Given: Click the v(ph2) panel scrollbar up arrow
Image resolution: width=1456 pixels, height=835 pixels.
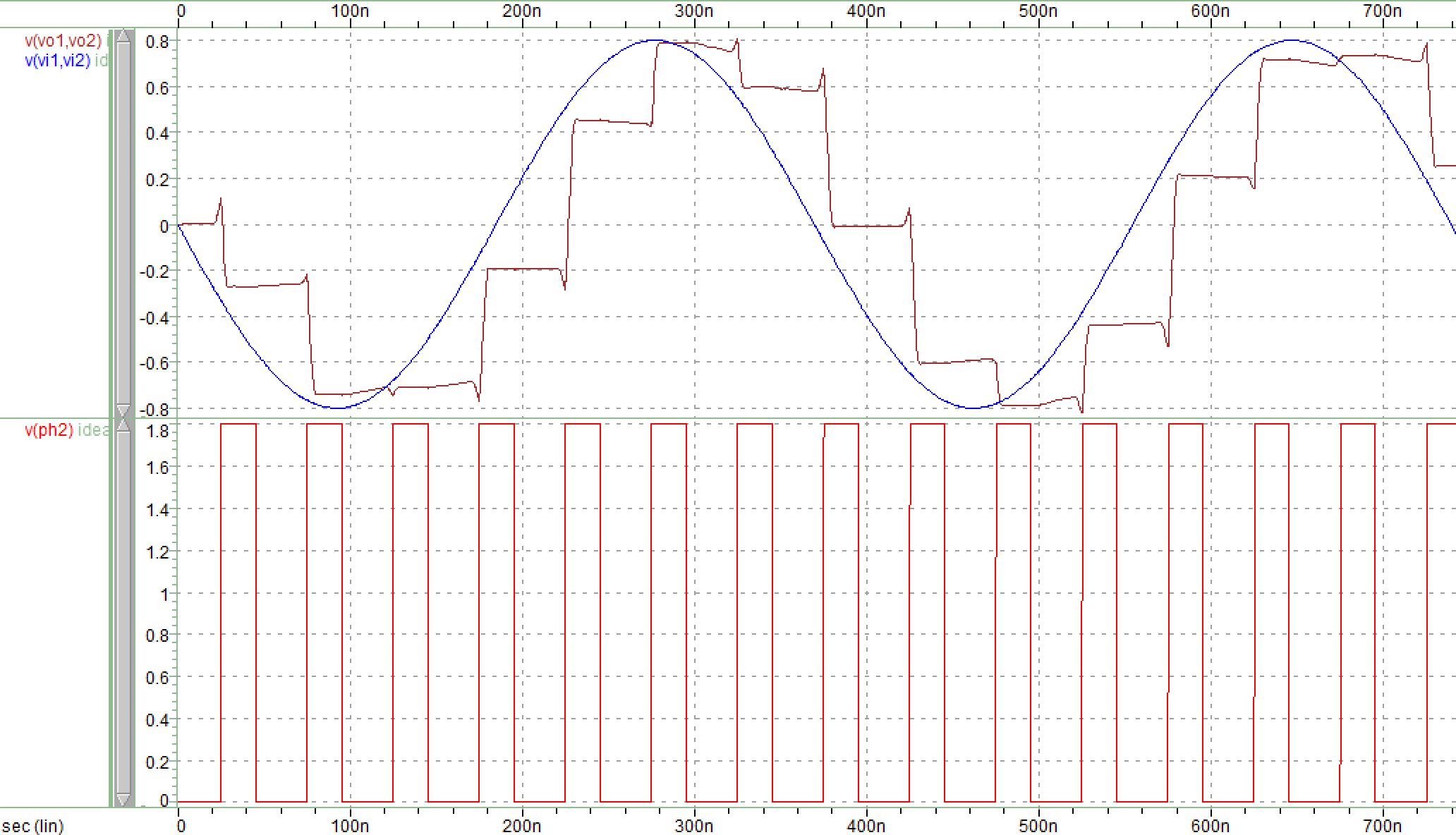Looking at the screenshot, I should pos(123,425).
